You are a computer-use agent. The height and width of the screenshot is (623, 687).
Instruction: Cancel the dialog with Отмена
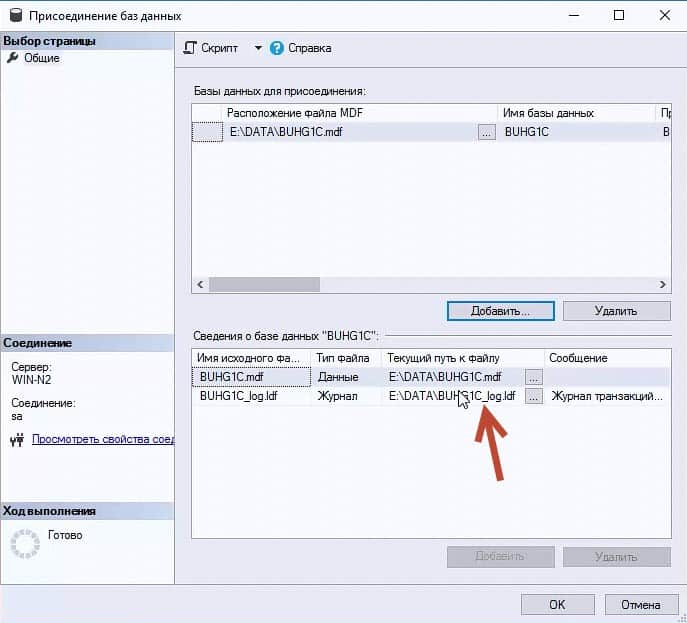pyautogui.click(x=640, y=604)
